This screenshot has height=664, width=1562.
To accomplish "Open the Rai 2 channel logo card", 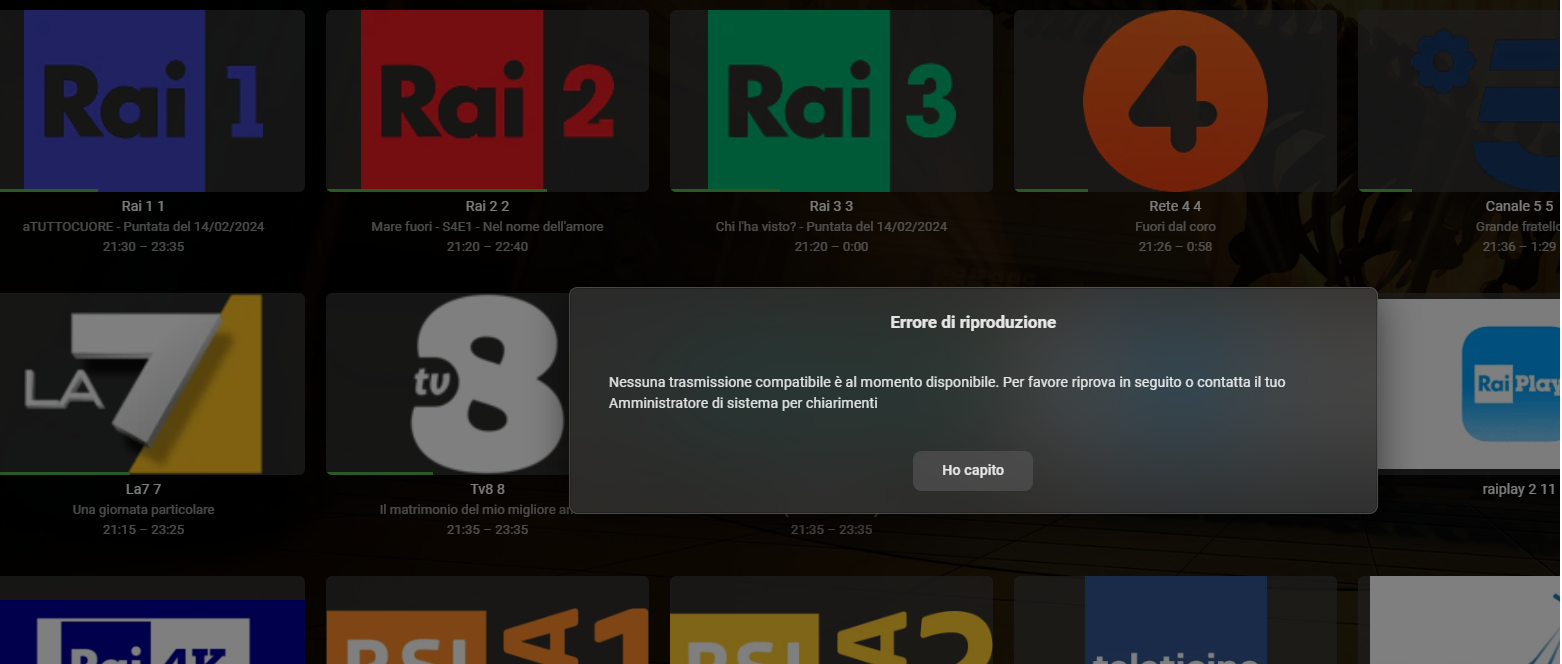I will tap(487, 101).
